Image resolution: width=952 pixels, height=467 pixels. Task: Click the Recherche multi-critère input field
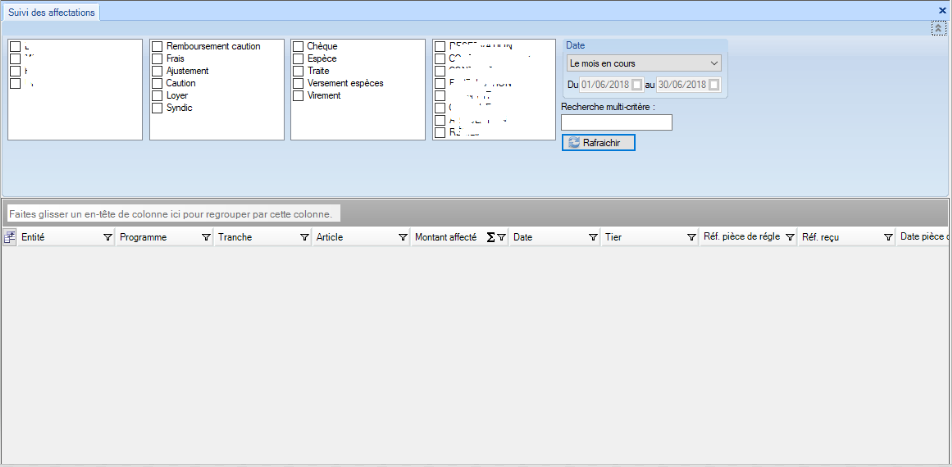[617, 123]
